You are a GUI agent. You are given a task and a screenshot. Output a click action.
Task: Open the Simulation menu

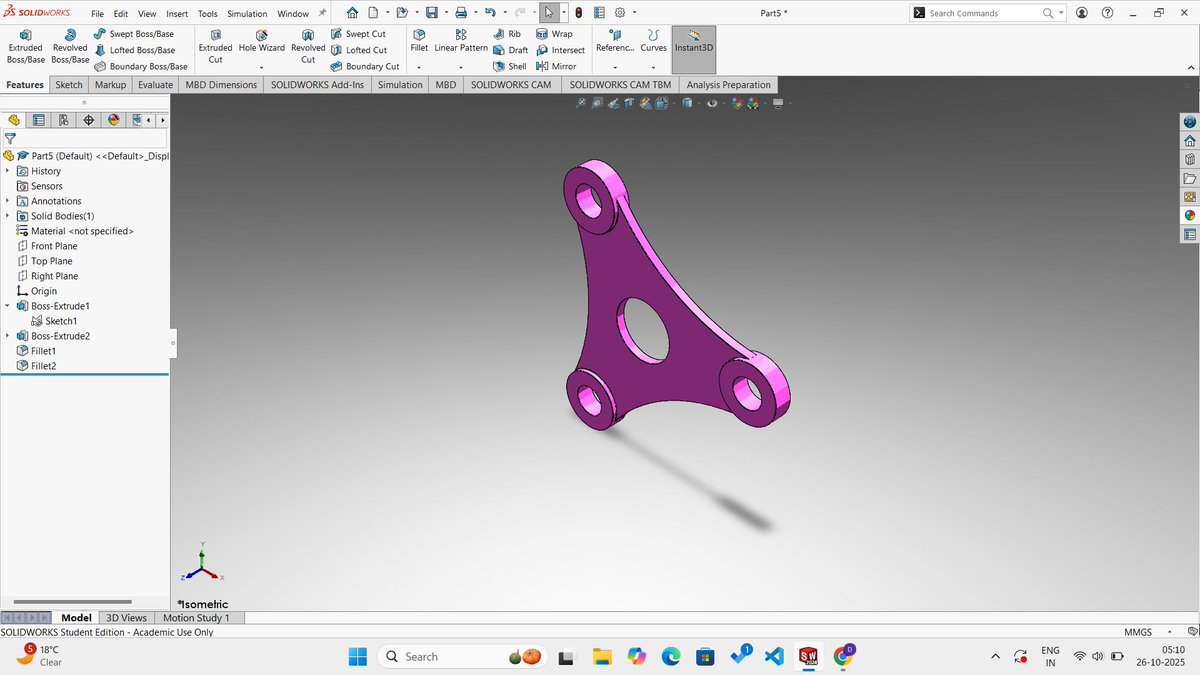(x=247, y=14)
